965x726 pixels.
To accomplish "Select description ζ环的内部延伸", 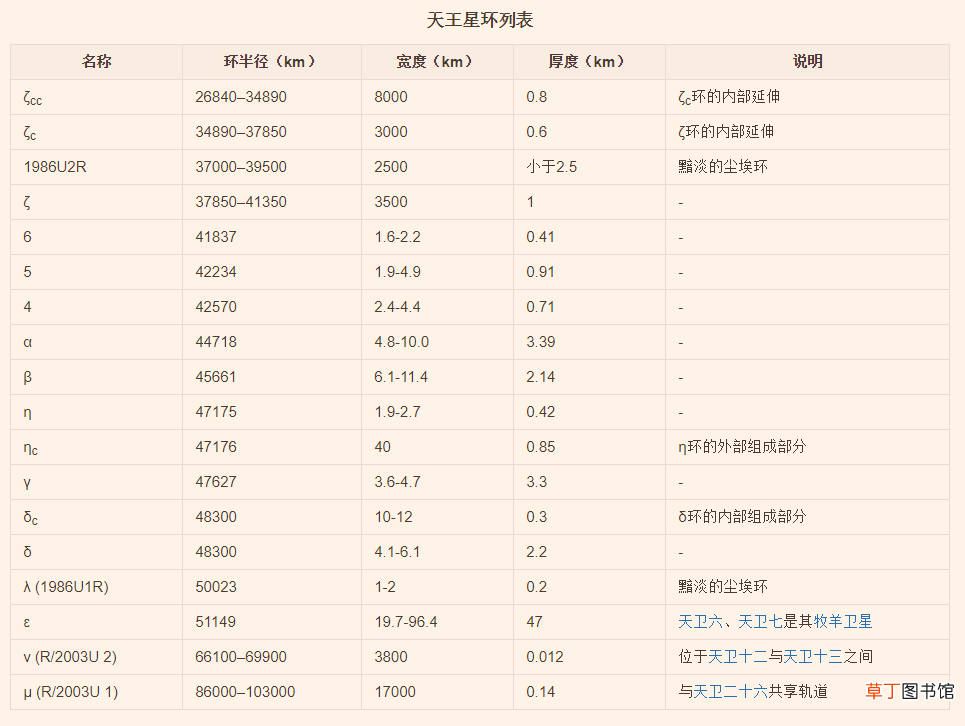I will click(726, 132).
